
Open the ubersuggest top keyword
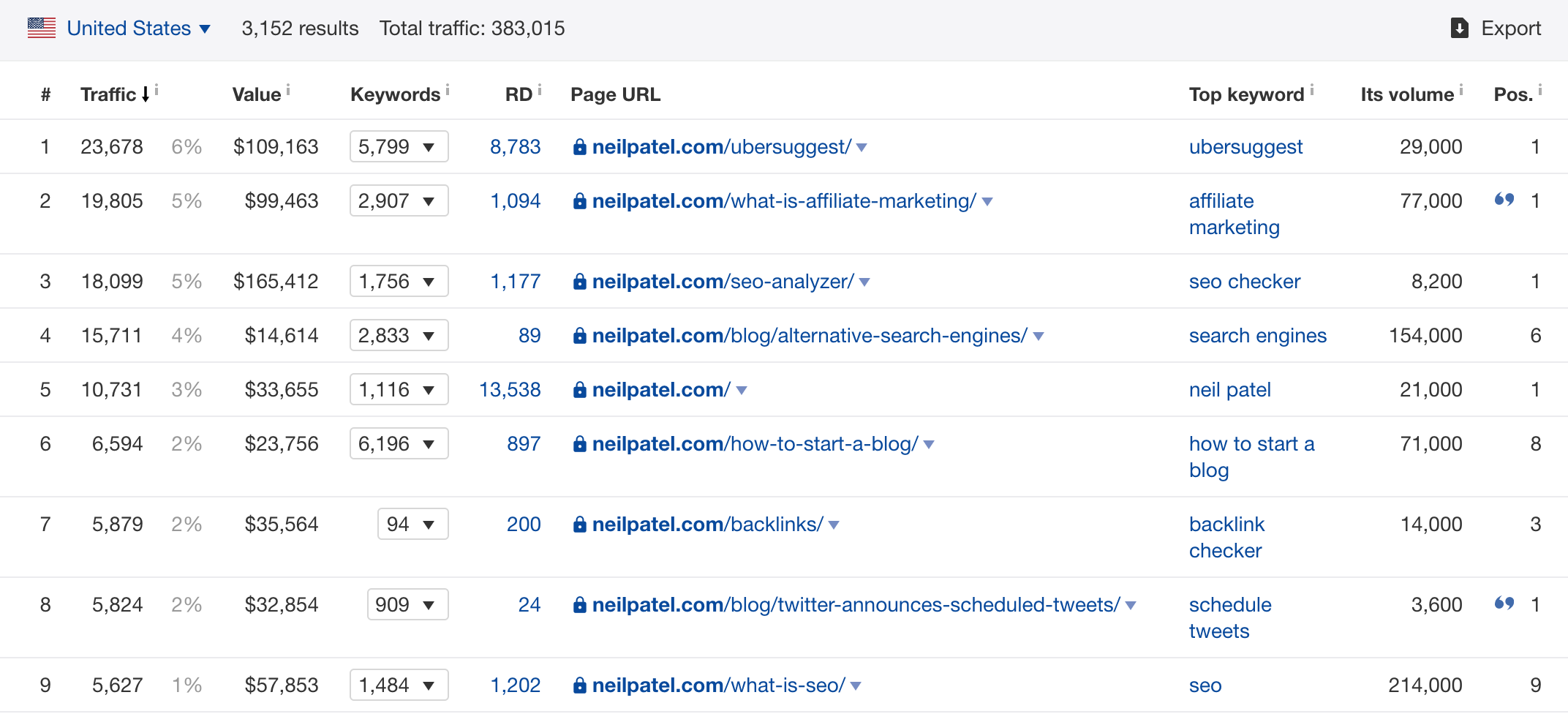coord(1245,147)
